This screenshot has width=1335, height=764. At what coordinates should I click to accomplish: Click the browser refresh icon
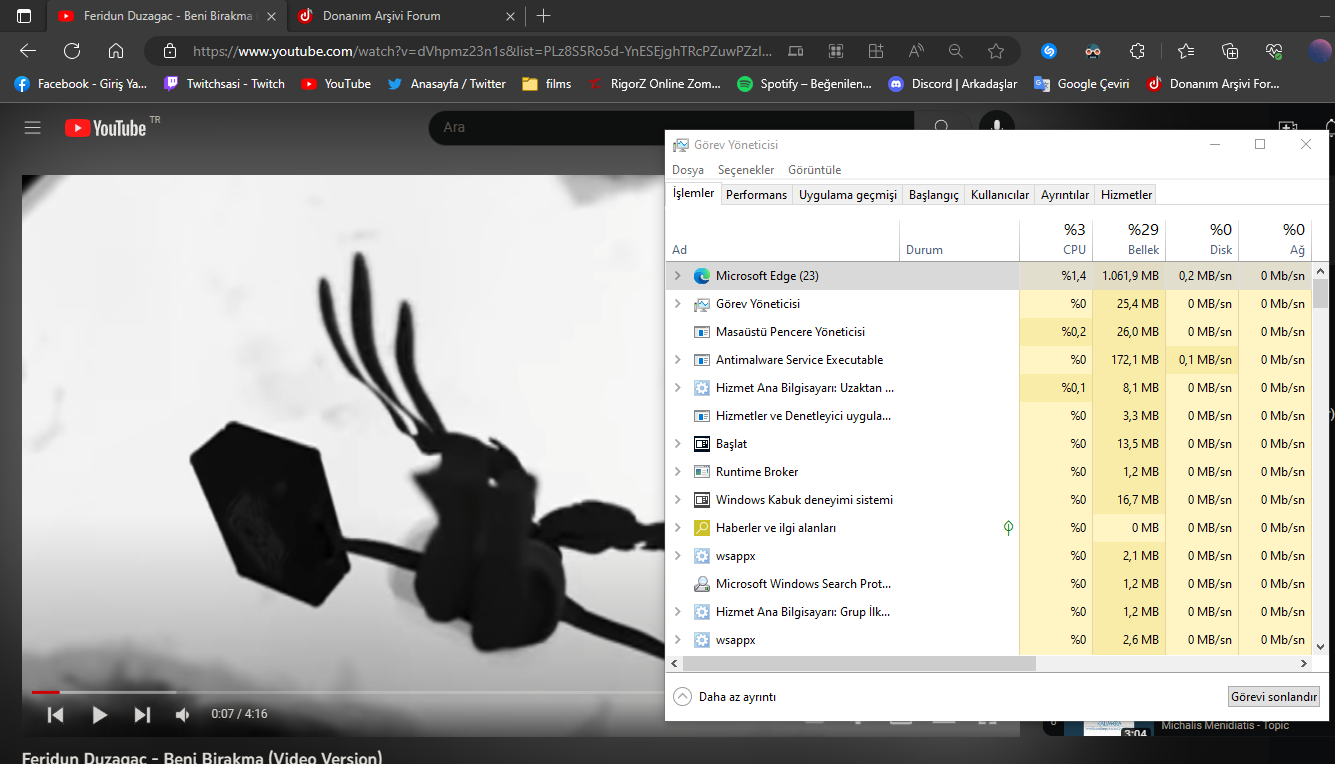(72, 51)
